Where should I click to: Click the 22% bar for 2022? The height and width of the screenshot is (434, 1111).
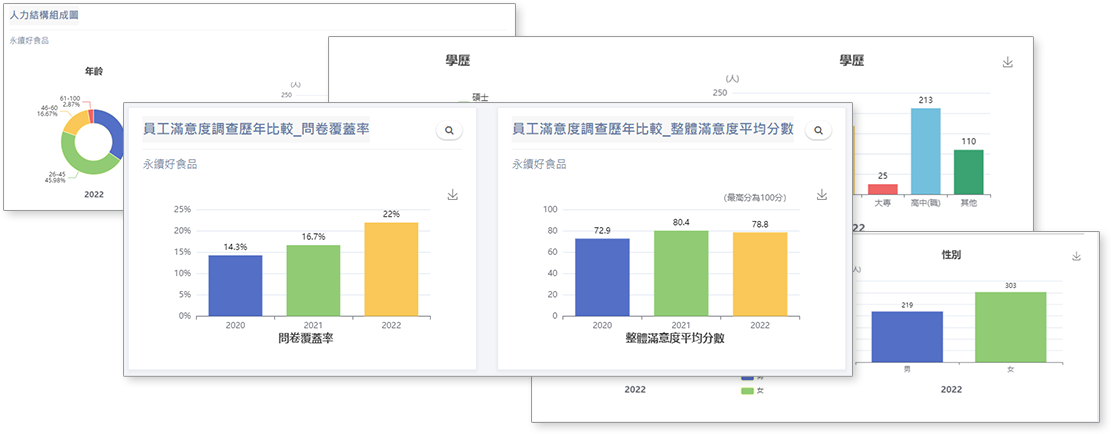pos(391,269)
